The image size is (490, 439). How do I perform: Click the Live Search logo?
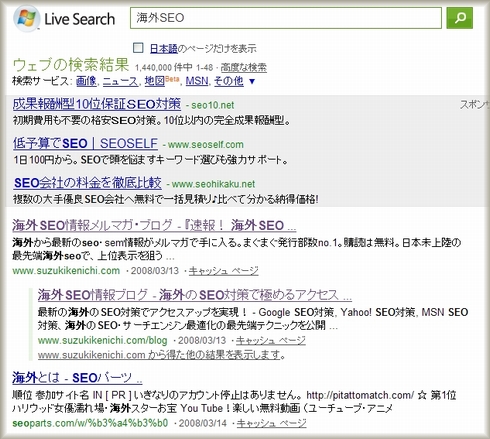64,19
